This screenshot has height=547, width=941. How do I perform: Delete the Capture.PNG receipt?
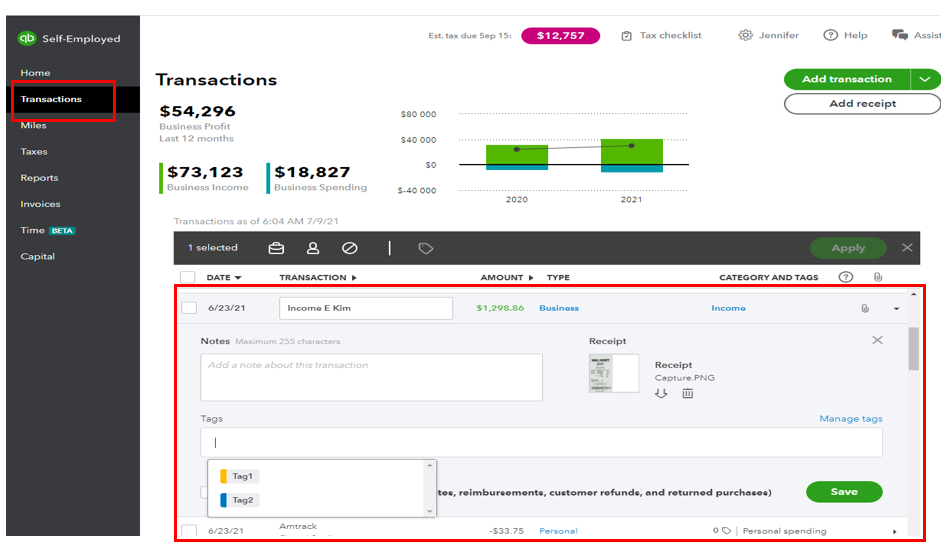[688, 393]
